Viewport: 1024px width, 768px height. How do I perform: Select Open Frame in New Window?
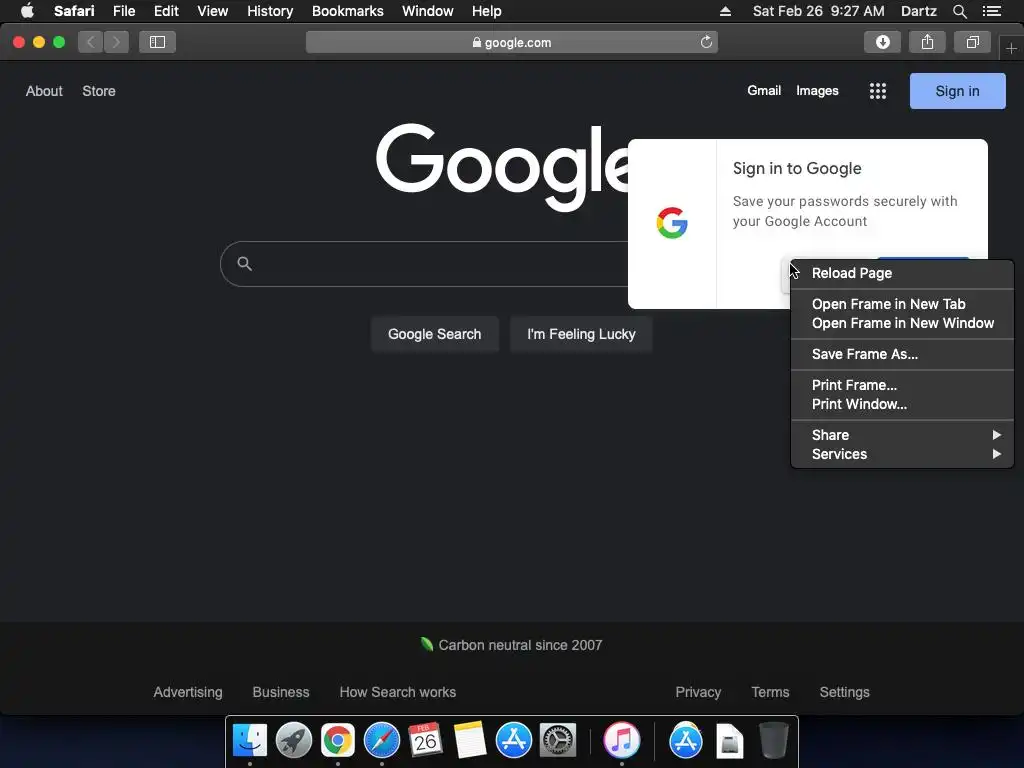(902, 323)
